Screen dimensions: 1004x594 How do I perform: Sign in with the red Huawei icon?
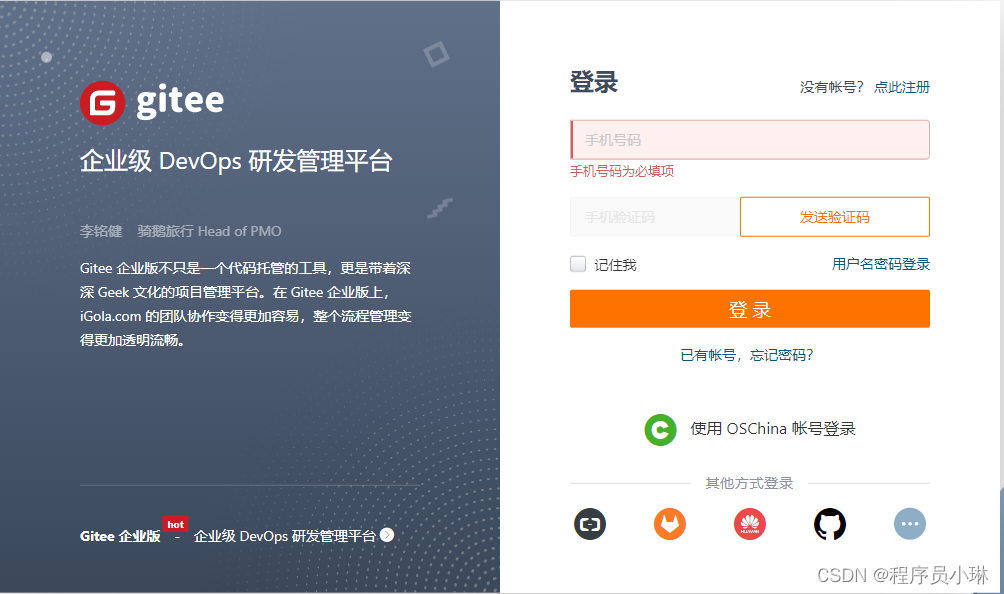point(750,524)
